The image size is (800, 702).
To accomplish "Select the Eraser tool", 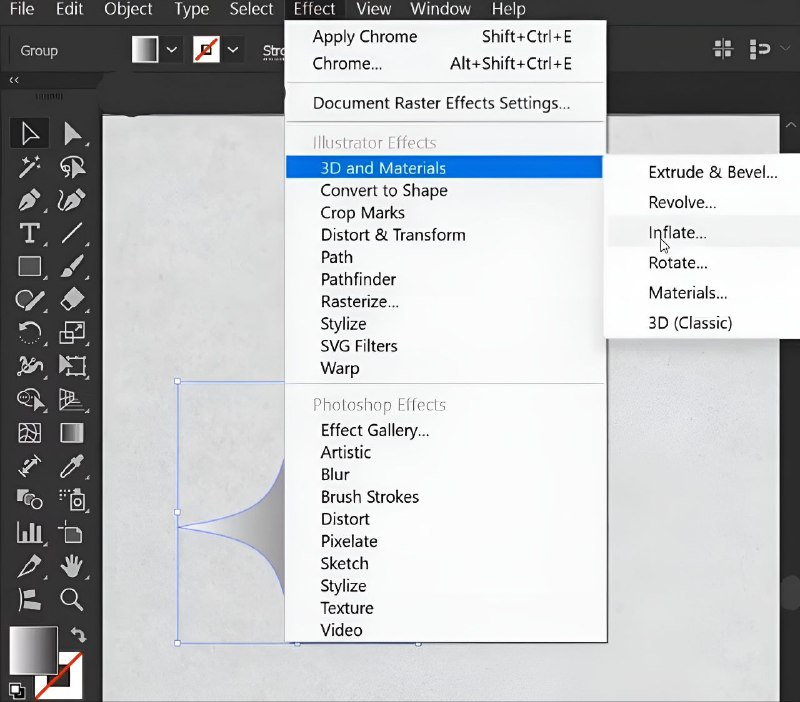I will click(x=72, y=299).
